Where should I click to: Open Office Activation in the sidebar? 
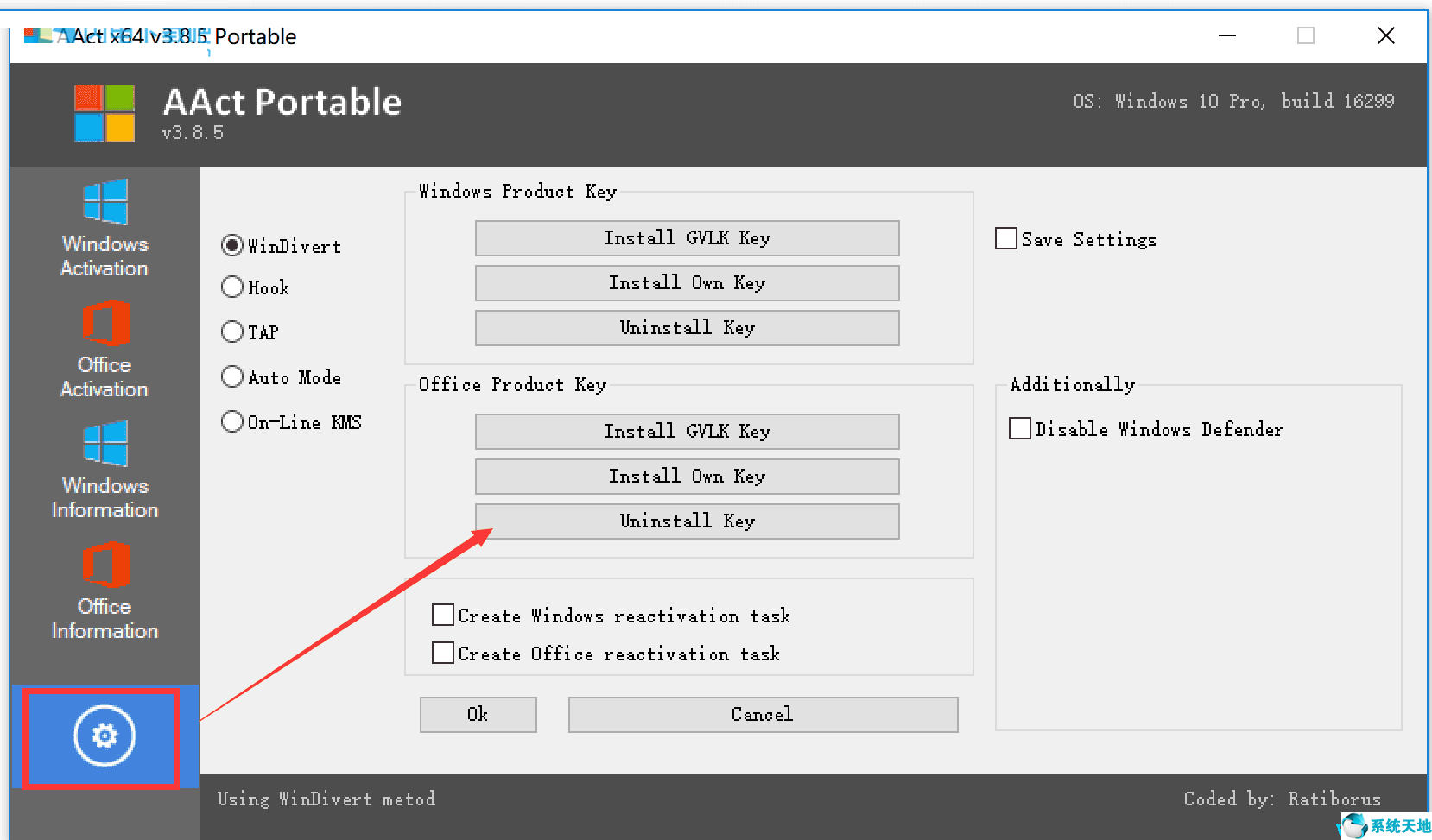tap(105, 349)
